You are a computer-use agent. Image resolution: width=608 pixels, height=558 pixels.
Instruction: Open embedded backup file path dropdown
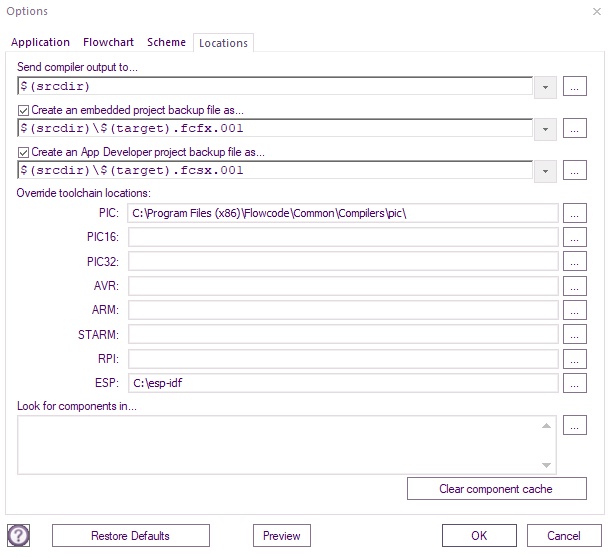click(545, 129)
